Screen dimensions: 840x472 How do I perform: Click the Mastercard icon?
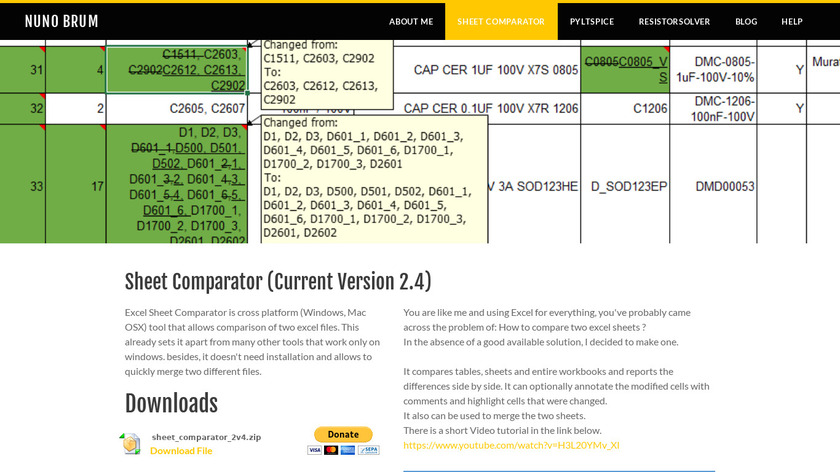(x=331, y=450)
